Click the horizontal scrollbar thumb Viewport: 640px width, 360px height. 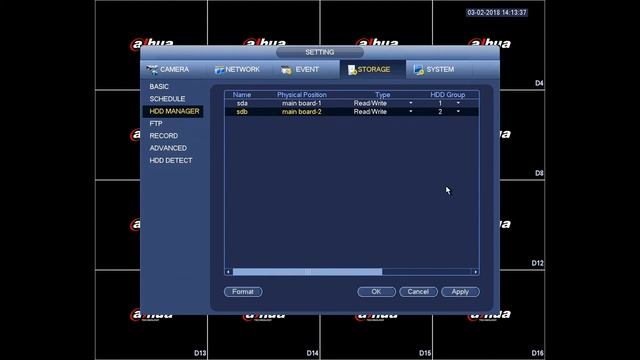tap(307, 272)
